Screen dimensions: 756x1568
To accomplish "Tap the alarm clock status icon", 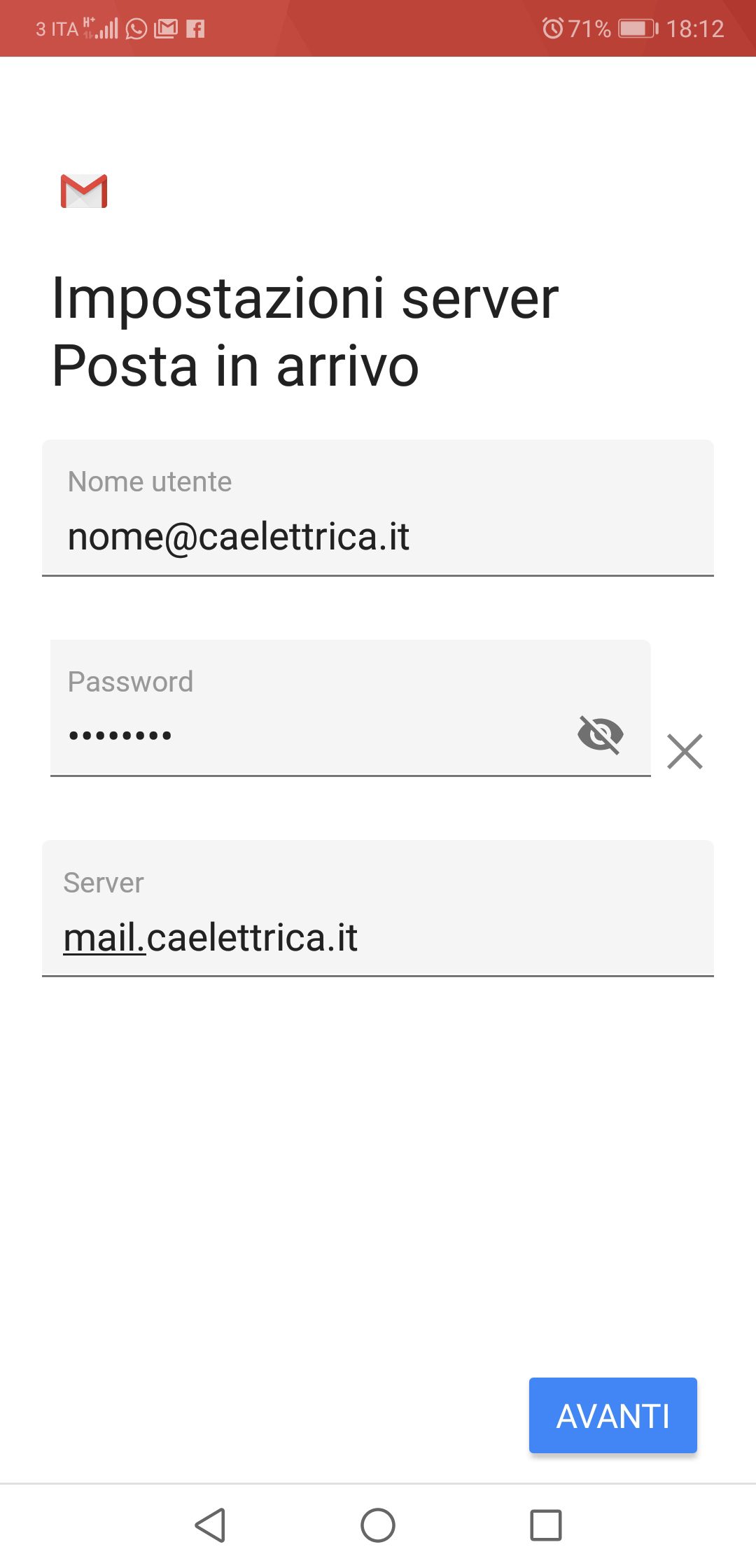I will pos(552,29).
